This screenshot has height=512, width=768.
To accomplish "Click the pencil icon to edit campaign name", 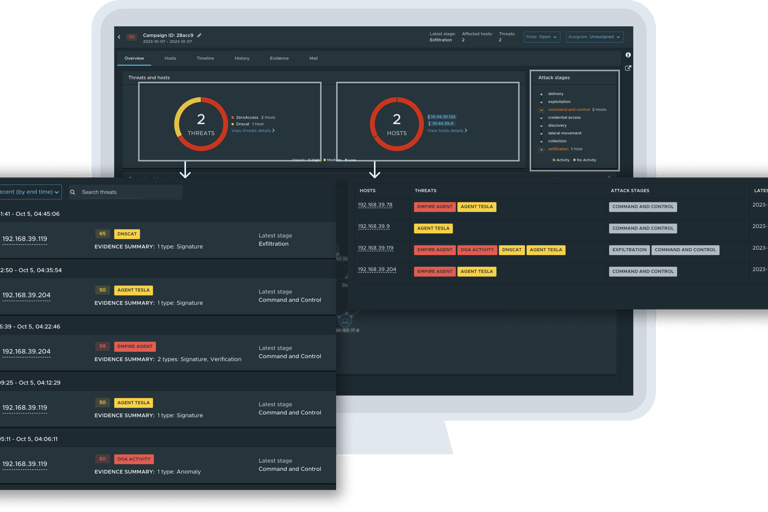I will coord(199,35).
